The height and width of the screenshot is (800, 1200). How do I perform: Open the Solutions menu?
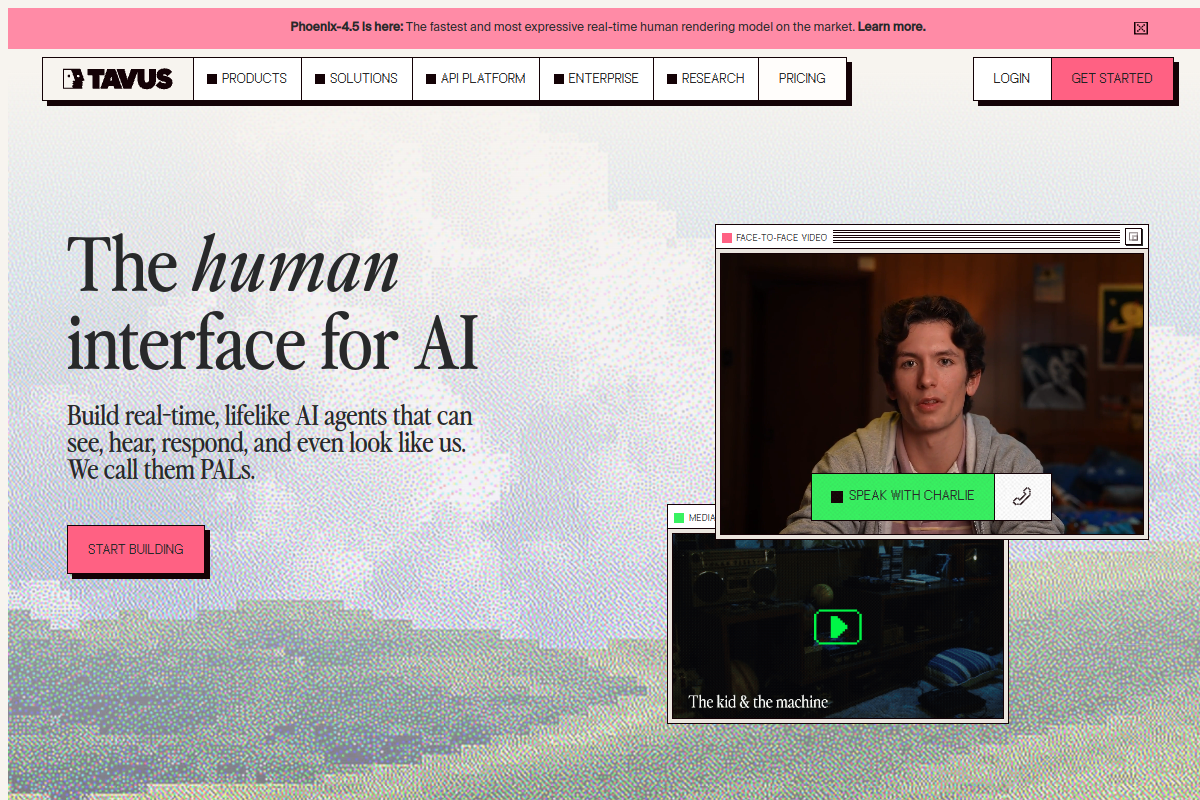pos(356,79)
